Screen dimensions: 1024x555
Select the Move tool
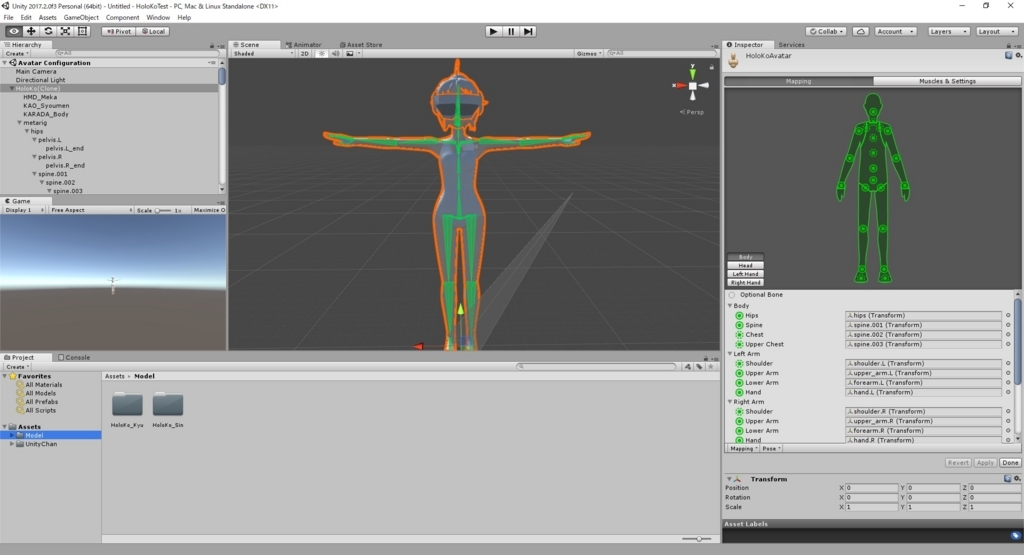point(31,31)
